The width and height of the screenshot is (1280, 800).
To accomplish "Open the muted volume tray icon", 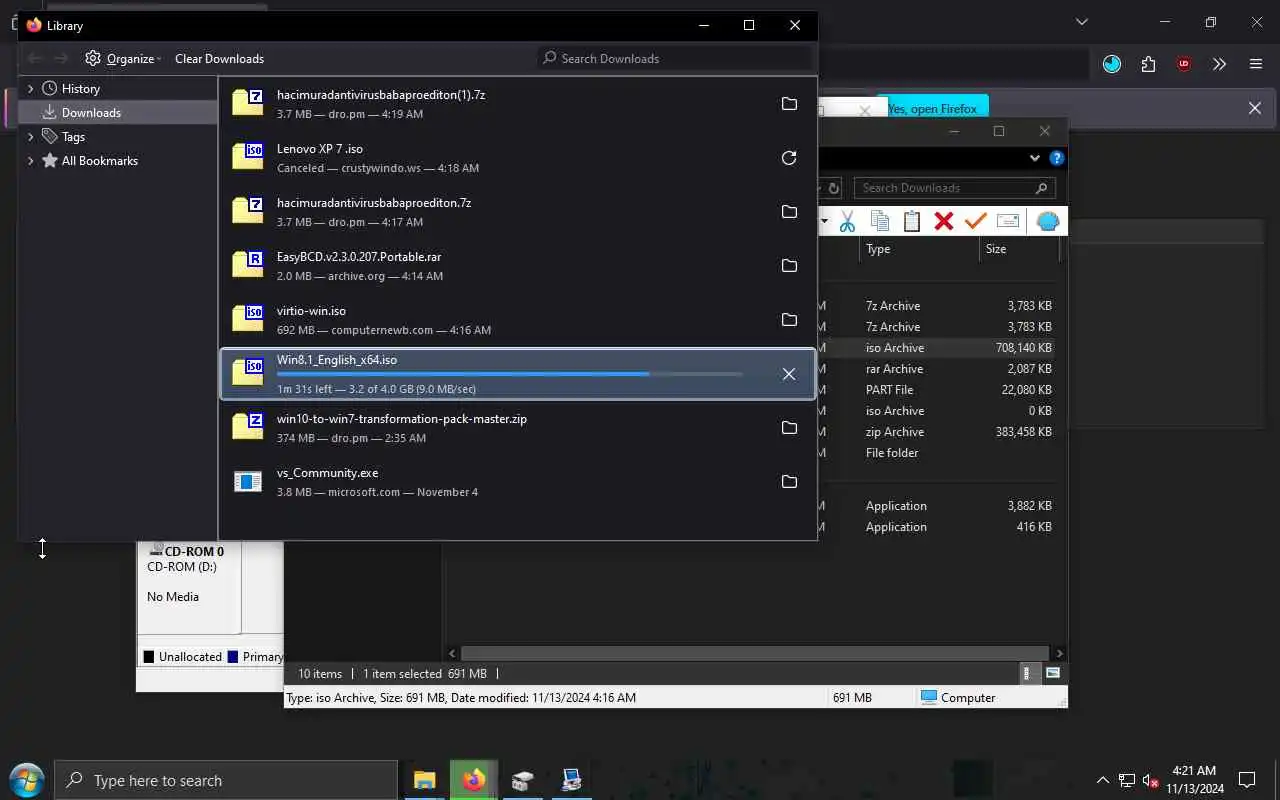I will 1151,780.
